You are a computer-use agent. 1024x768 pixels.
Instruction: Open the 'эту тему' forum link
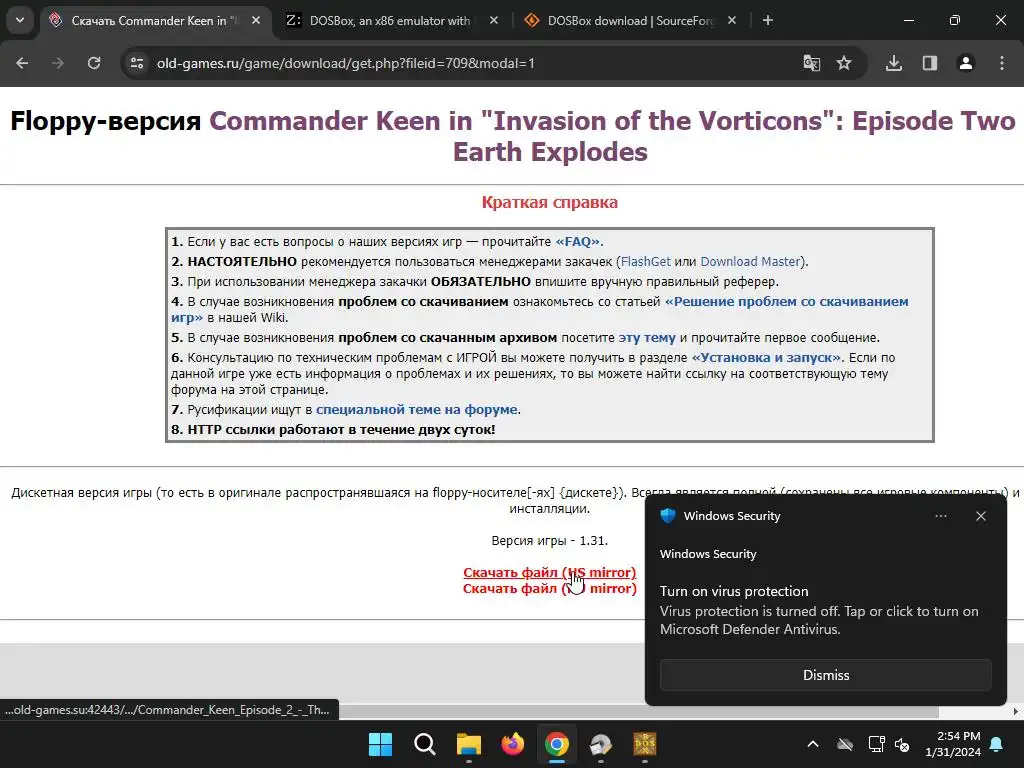[x=647, y=338]
